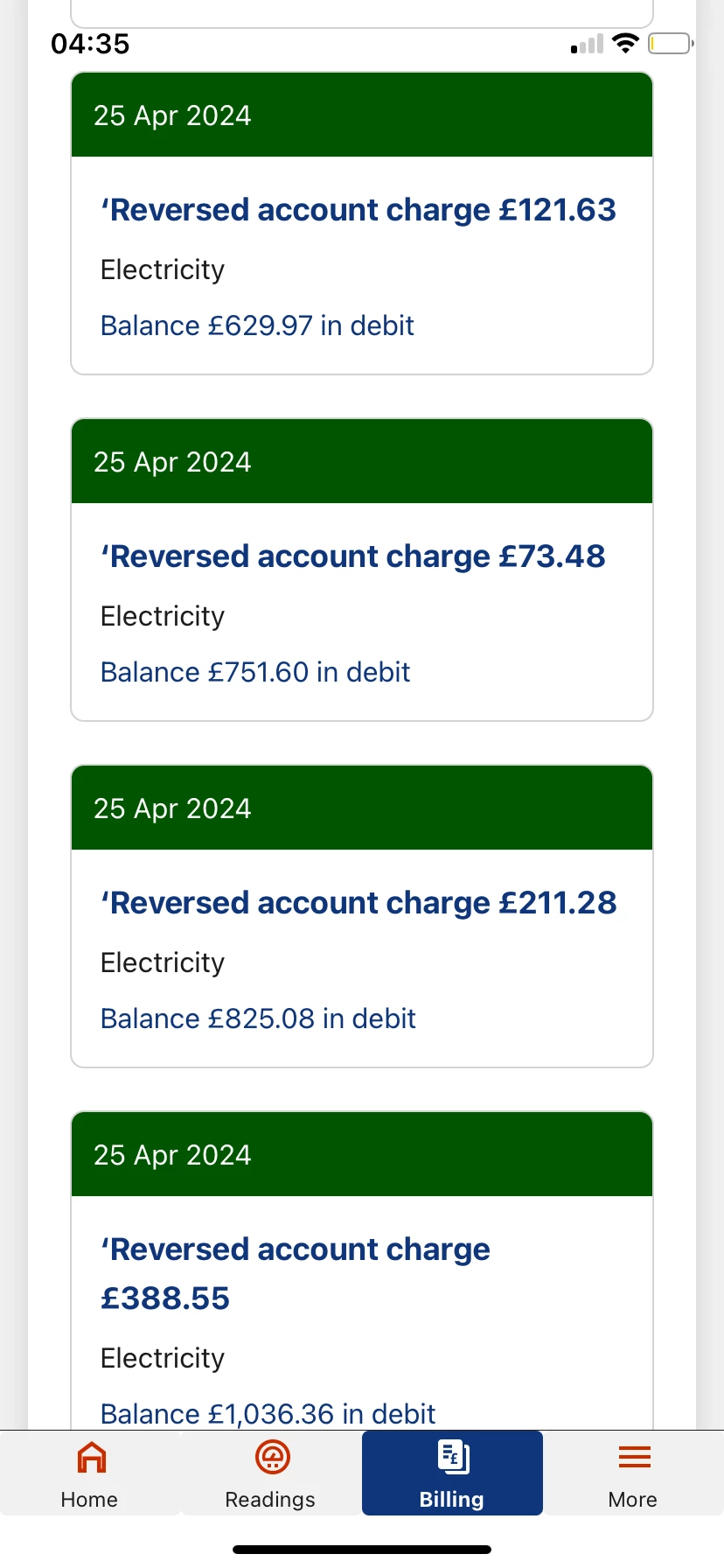
Task: Open the More hamburger menu icon
Action: coord(634,1458)
